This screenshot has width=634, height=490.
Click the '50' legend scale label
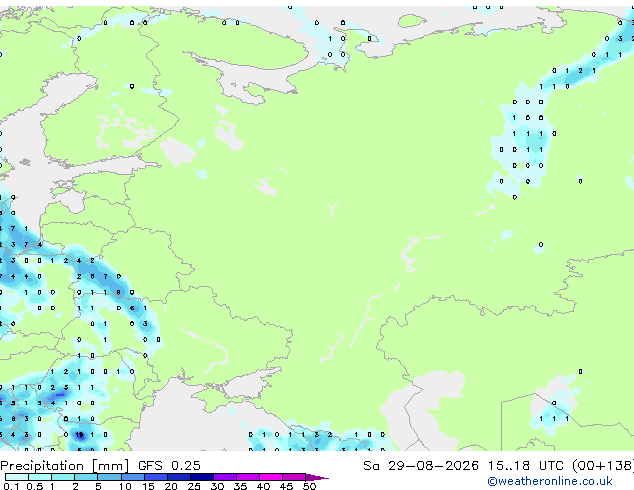(x=309, y=486)
